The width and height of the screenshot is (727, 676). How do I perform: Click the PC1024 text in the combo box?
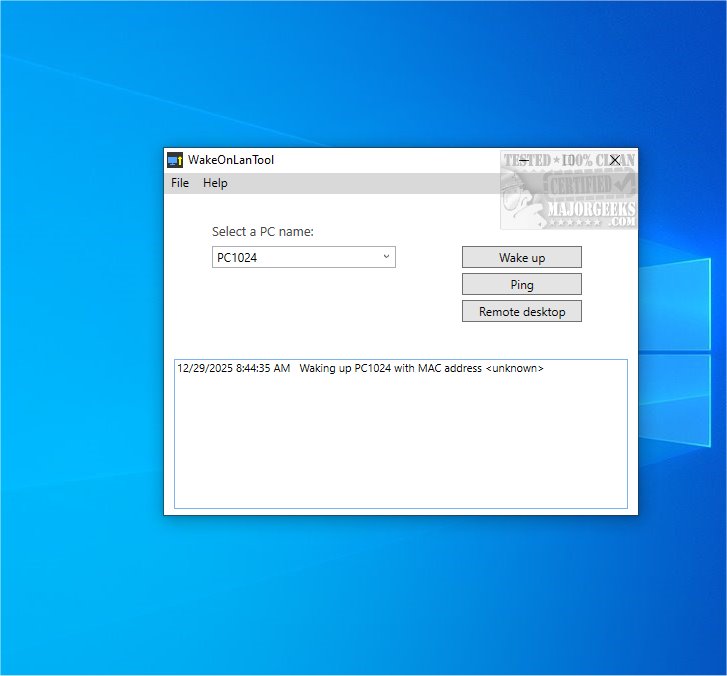click(x=237, y=257)
